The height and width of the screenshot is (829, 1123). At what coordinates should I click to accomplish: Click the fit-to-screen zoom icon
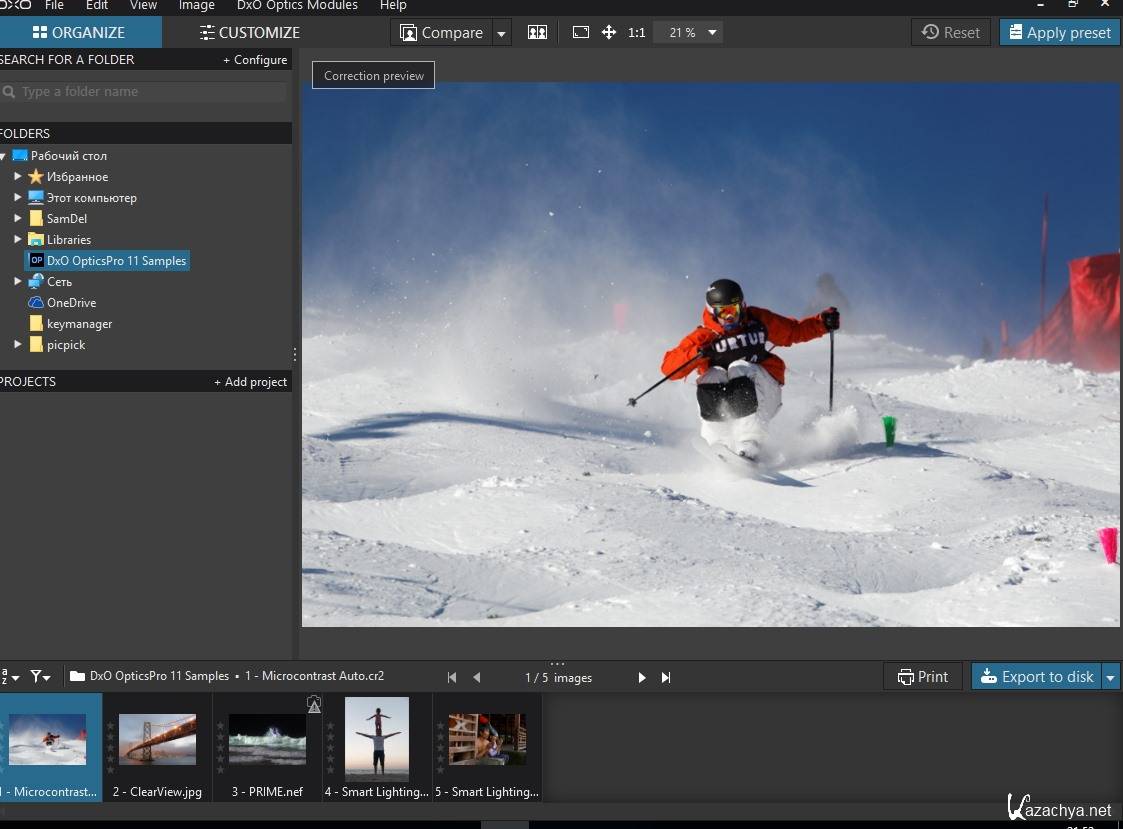[581, 32]
